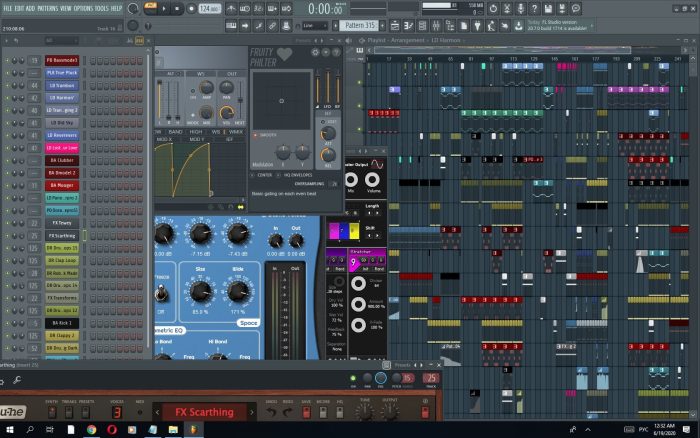Click the stamp toolbar icon
This screenshot has width=700, height=438.
(x=286, y=26)
